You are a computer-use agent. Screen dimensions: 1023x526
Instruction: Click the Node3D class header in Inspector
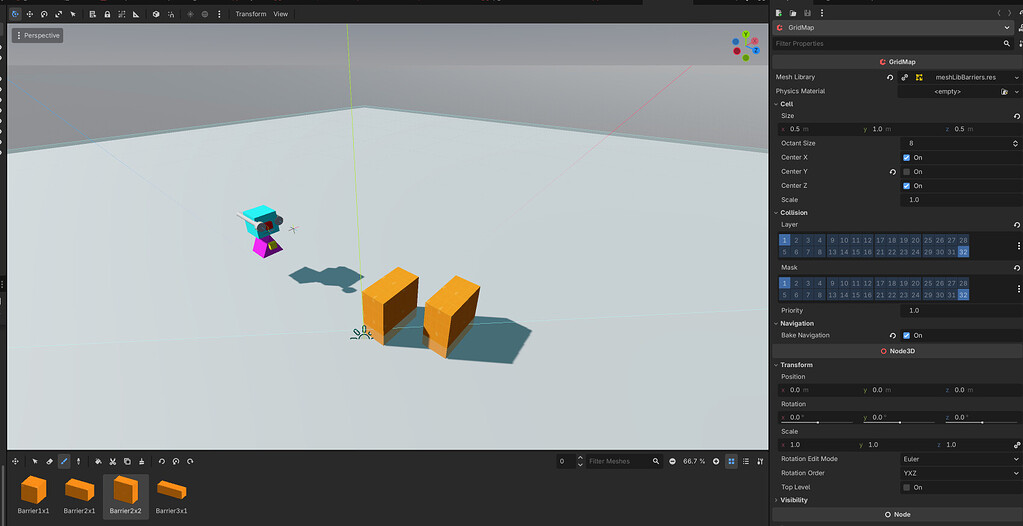pos(897,351)
